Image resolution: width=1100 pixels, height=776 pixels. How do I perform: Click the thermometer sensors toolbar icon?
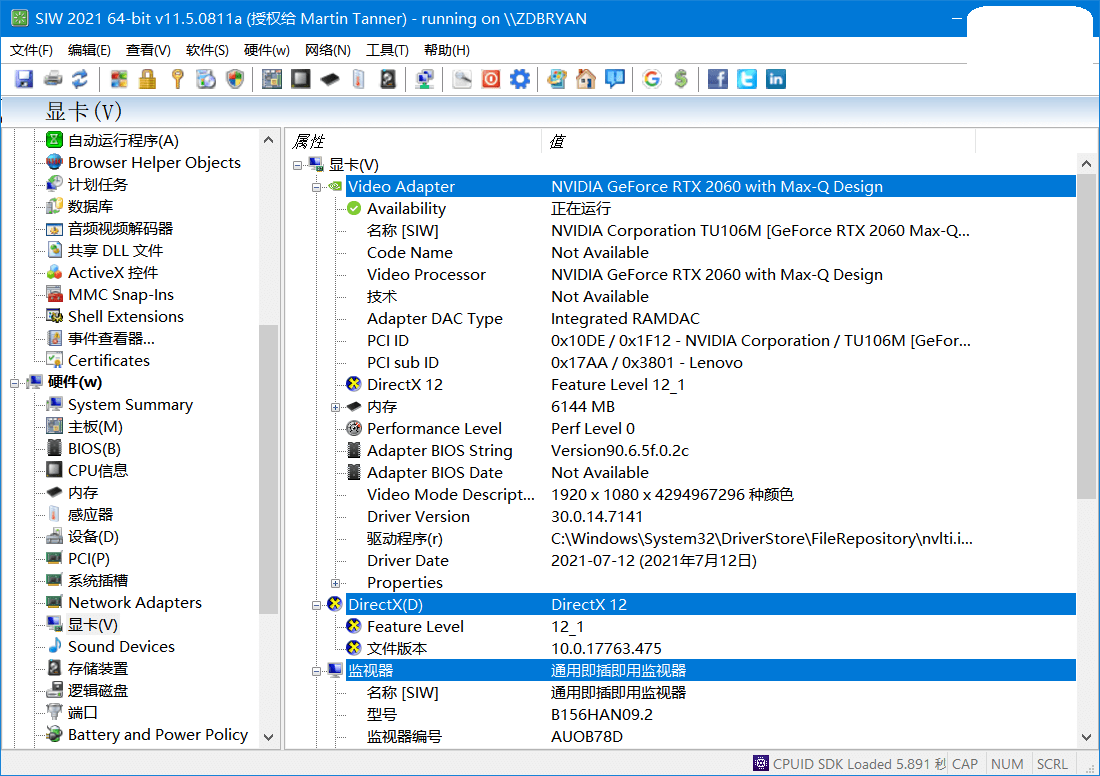click(x=358, y=79)
